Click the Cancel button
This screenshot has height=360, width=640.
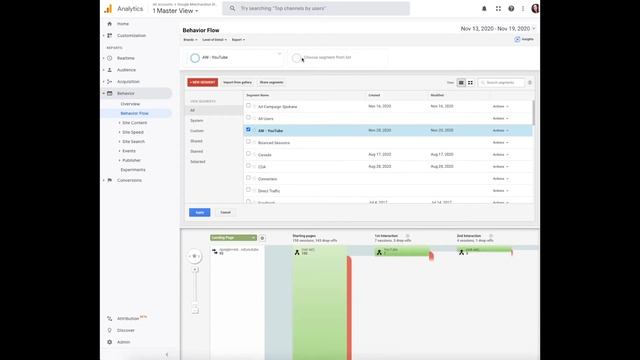point(225,212)
